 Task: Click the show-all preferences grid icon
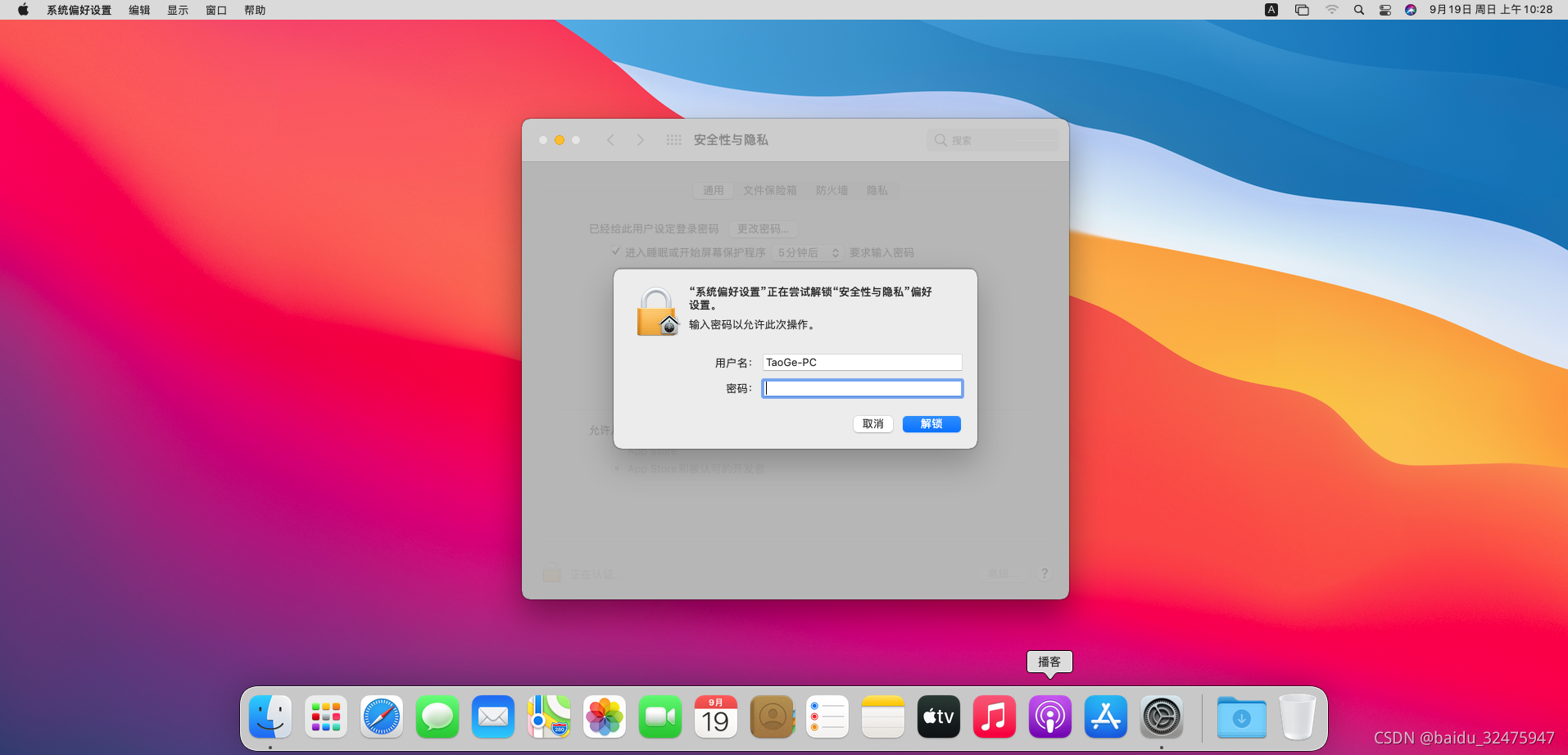coord(673,140)
